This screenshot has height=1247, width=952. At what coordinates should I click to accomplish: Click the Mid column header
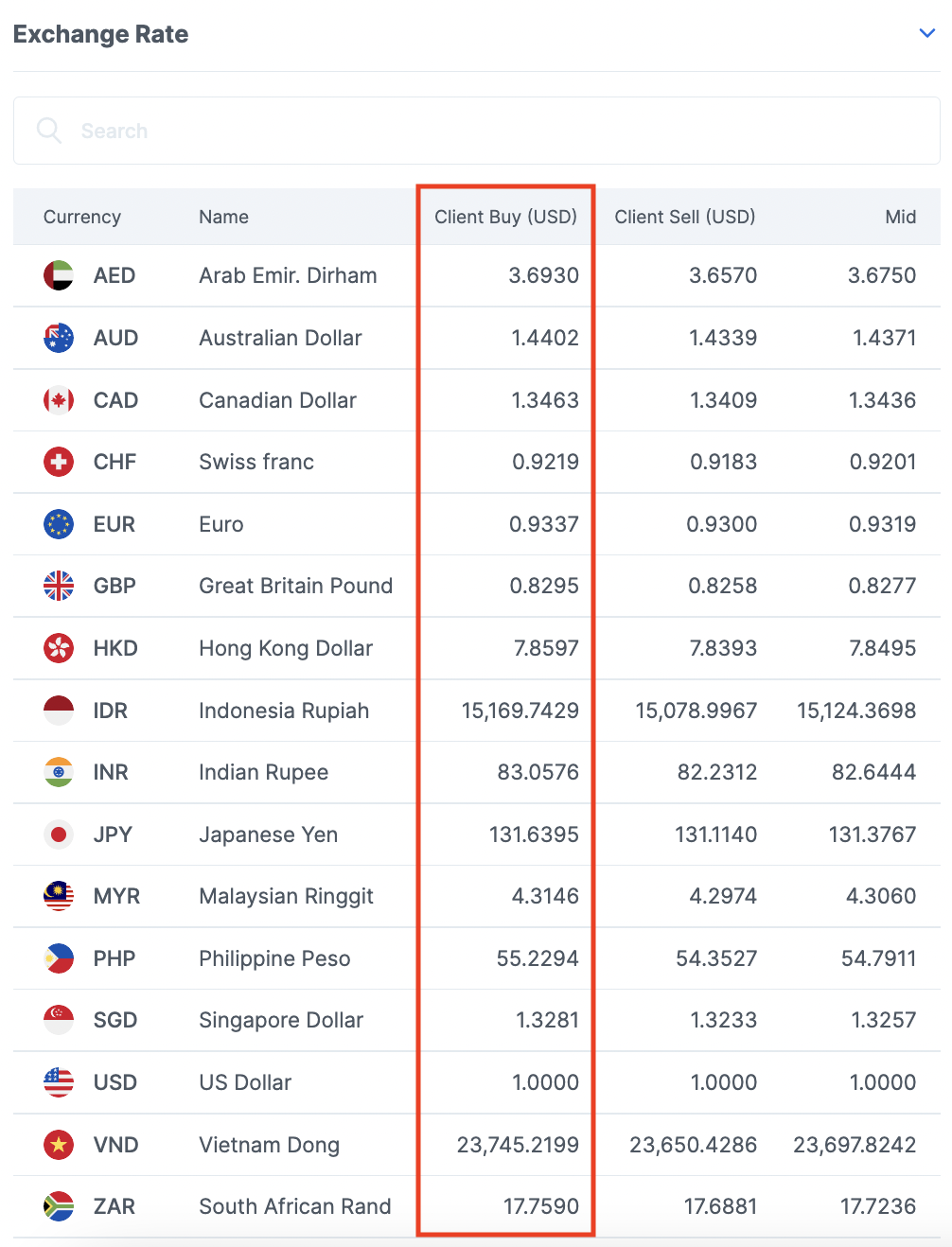point(901,217)
